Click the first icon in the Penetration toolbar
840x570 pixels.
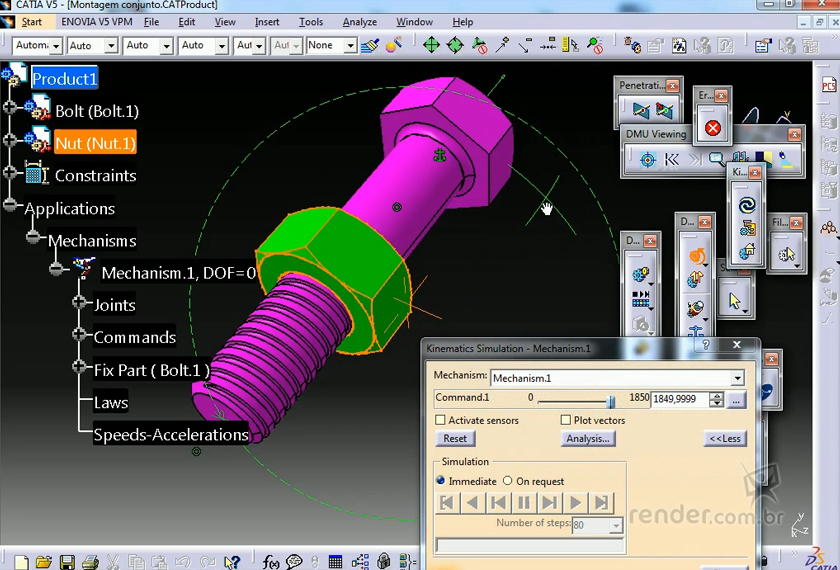pyautogui.click(x=640, y=111)
